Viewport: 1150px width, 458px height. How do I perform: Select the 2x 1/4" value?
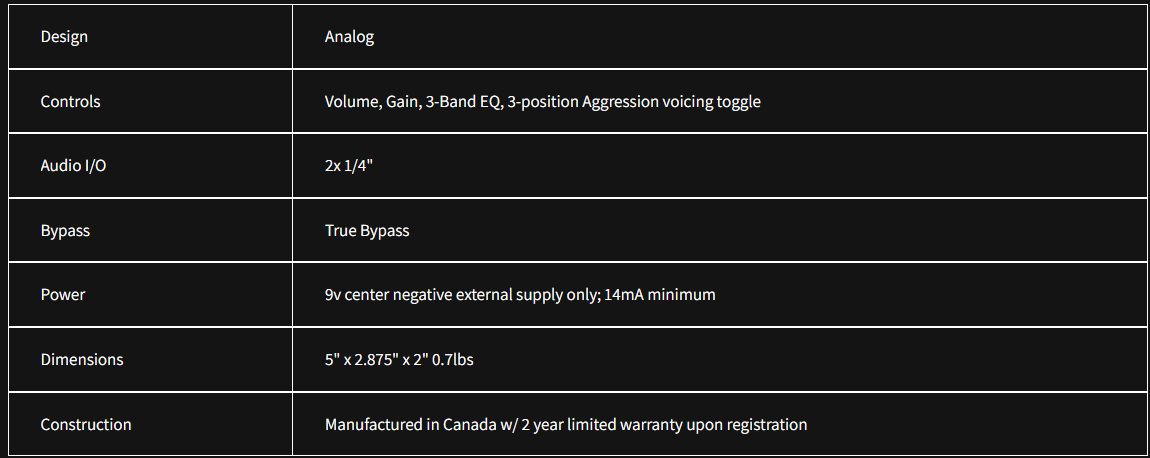click(349, 166)
